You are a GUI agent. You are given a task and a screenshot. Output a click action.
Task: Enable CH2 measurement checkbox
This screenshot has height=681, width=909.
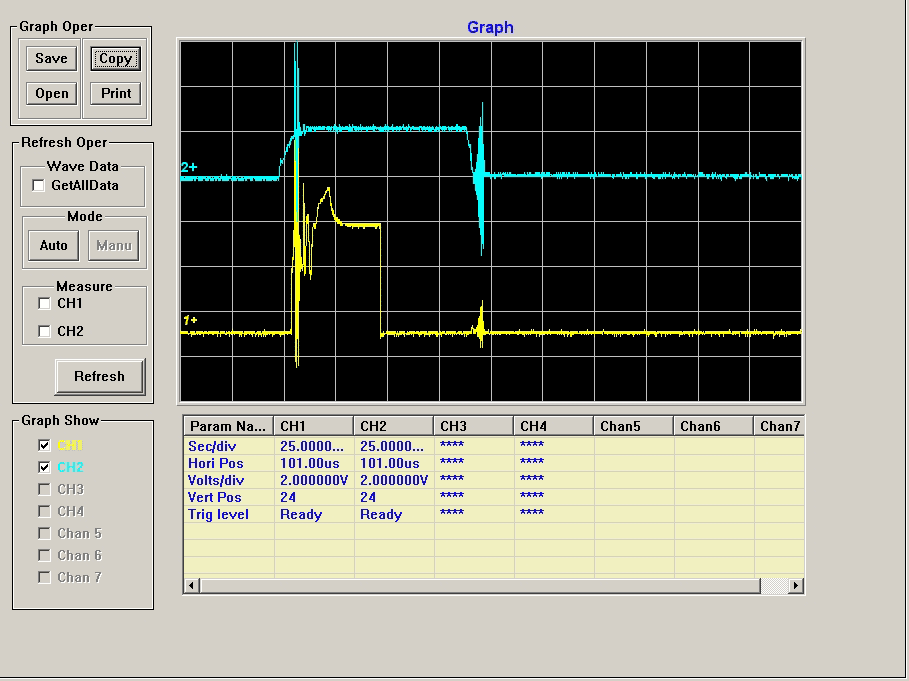tap(44, 331)
